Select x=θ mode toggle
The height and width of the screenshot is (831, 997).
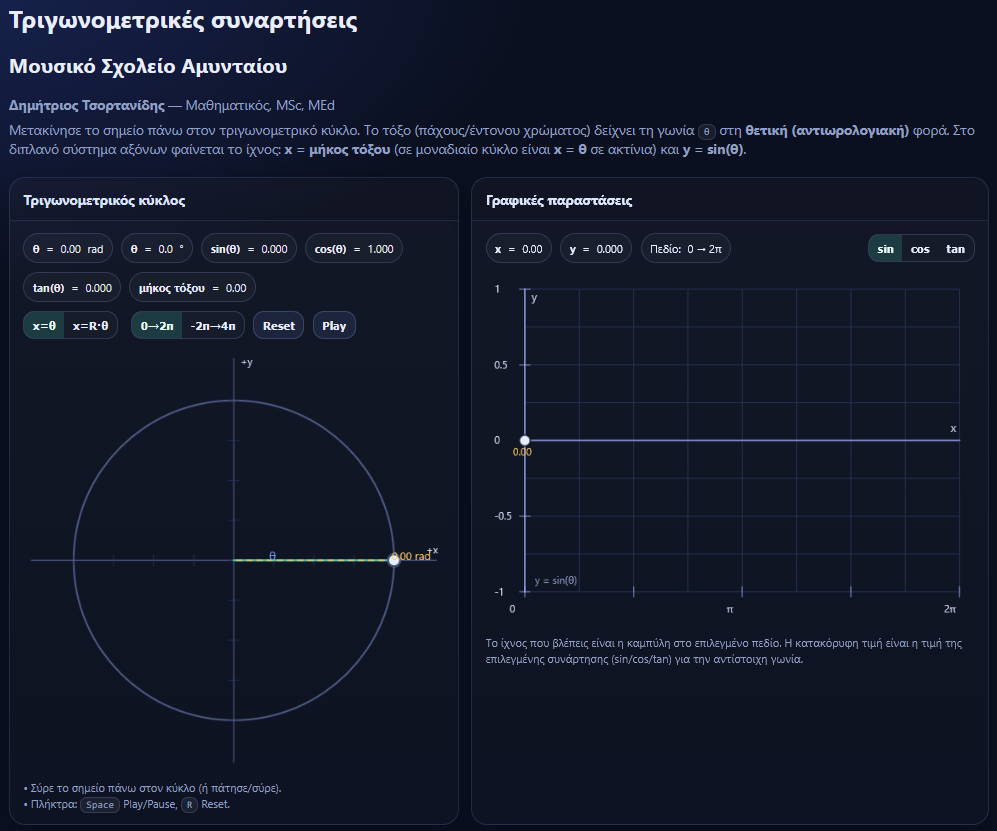44,326
